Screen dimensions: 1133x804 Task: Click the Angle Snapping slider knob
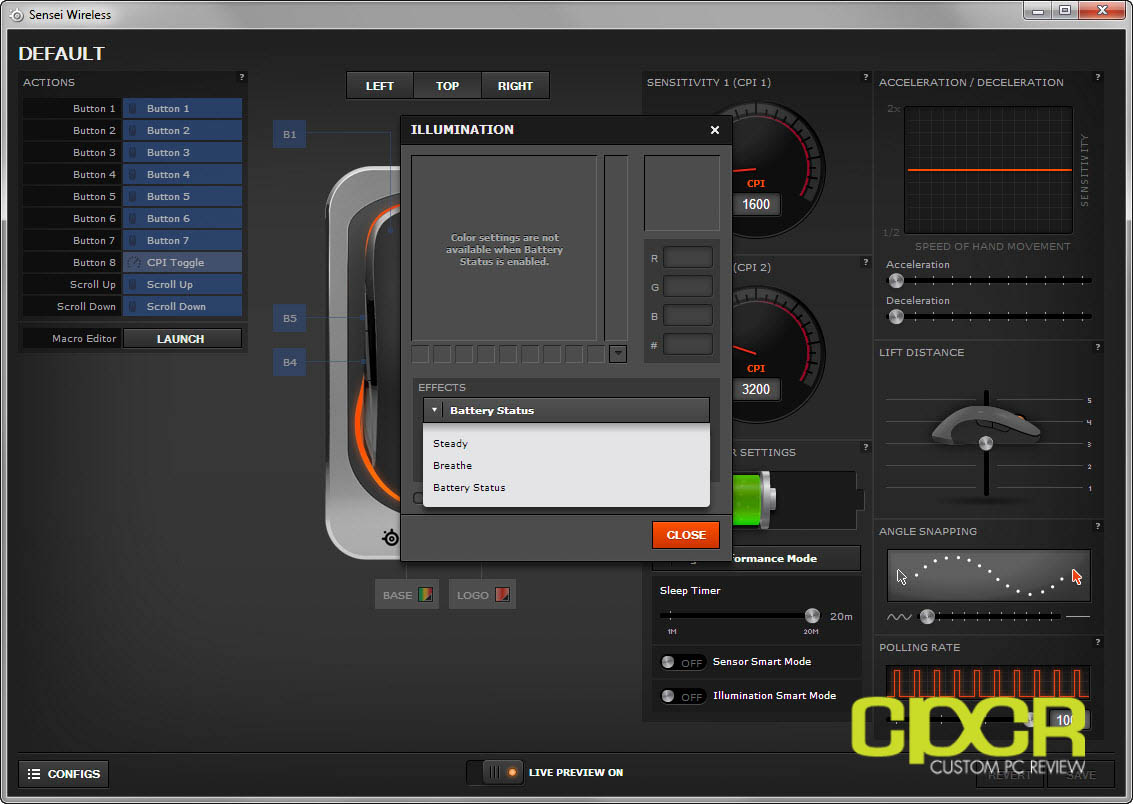[x=927, y=616]
